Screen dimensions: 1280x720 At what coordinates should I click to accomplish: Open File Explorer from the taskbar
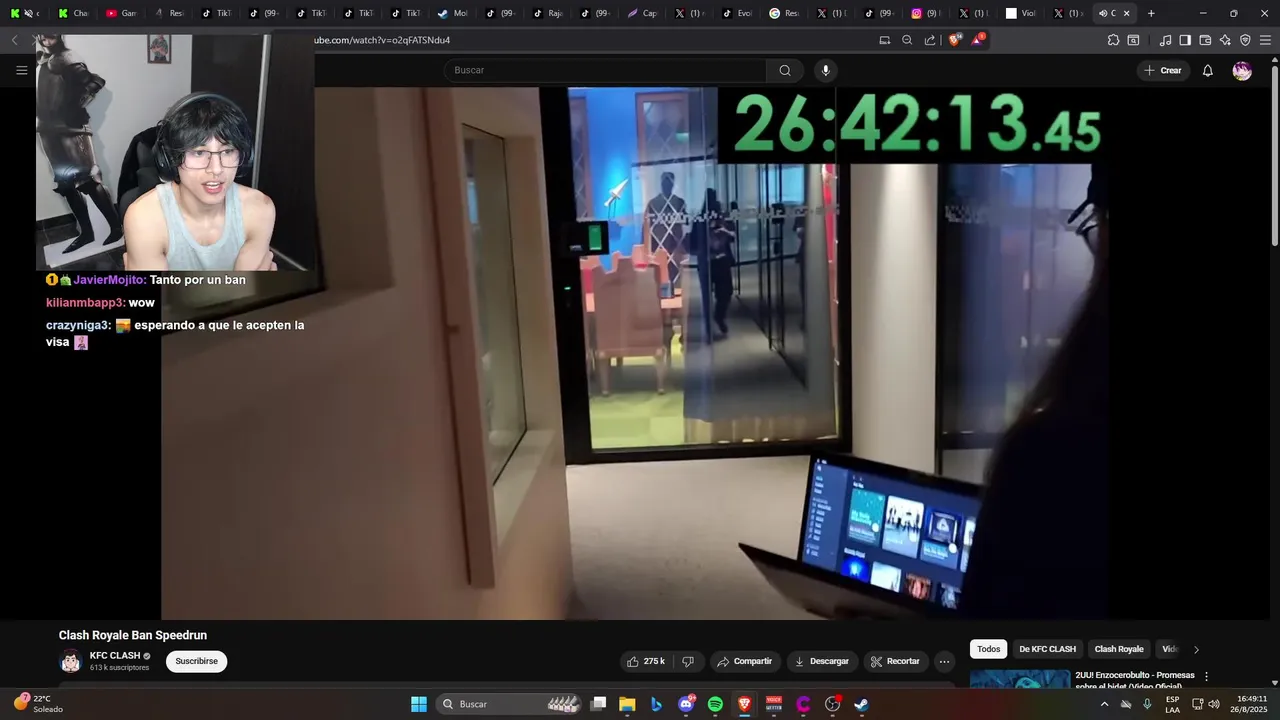tap(627, 704)
